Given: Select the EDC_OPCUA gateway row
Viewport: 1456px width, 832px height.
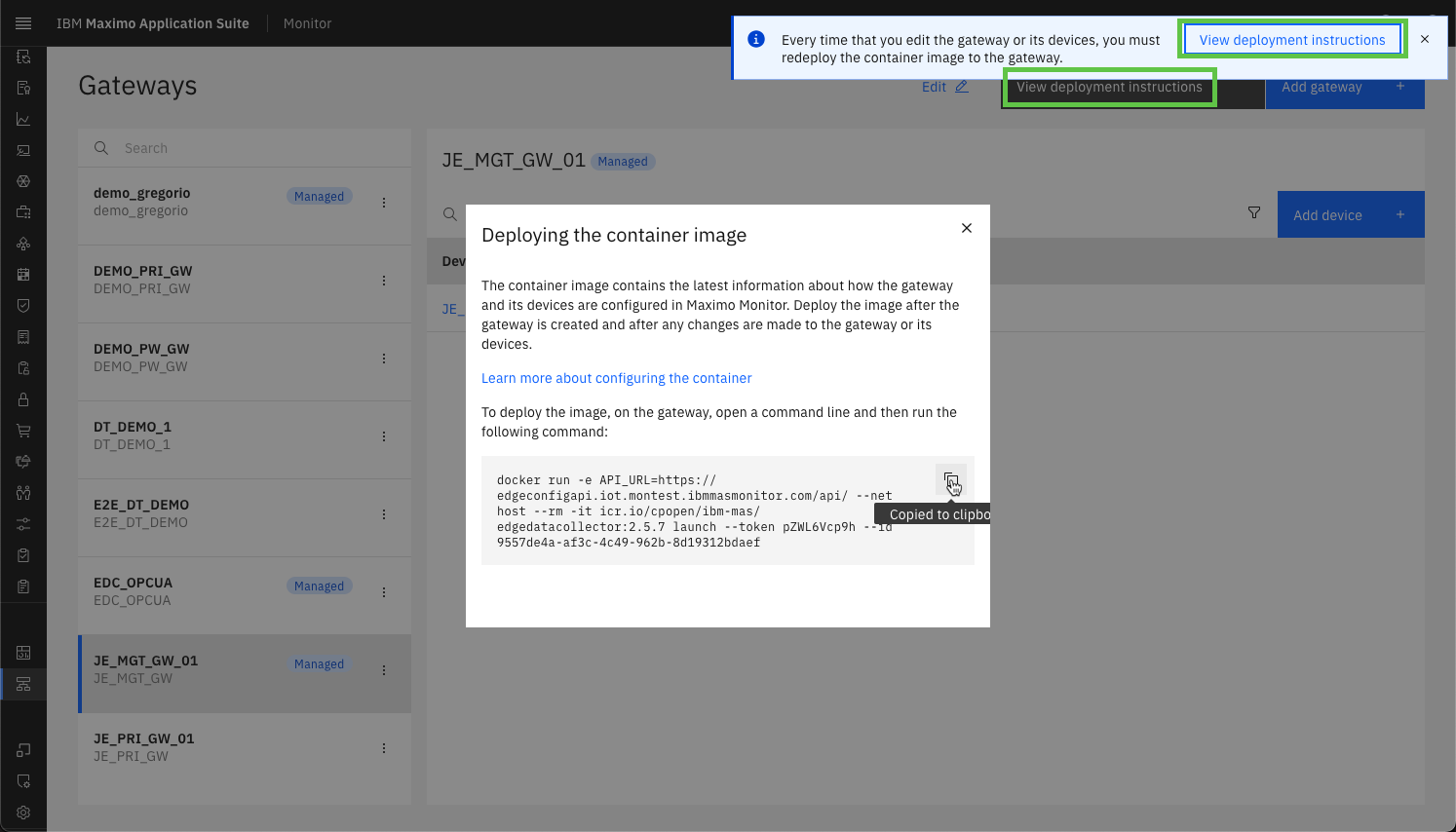Looking at the screenshot, I should tap(245, 595).
